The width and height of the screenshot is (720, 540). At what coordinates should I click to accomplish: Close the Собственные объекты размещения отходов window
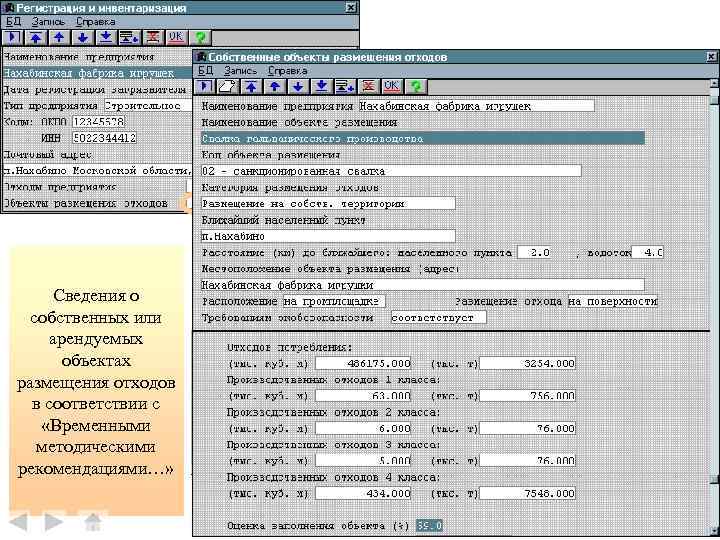(x=711, y=57)
